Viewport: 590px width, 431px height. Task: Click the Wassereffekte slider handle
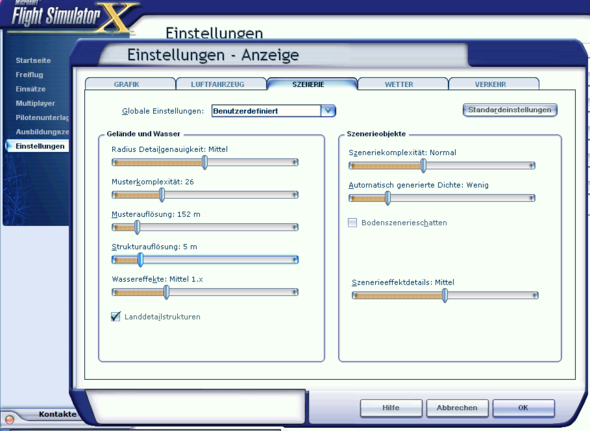coord(167,292)
